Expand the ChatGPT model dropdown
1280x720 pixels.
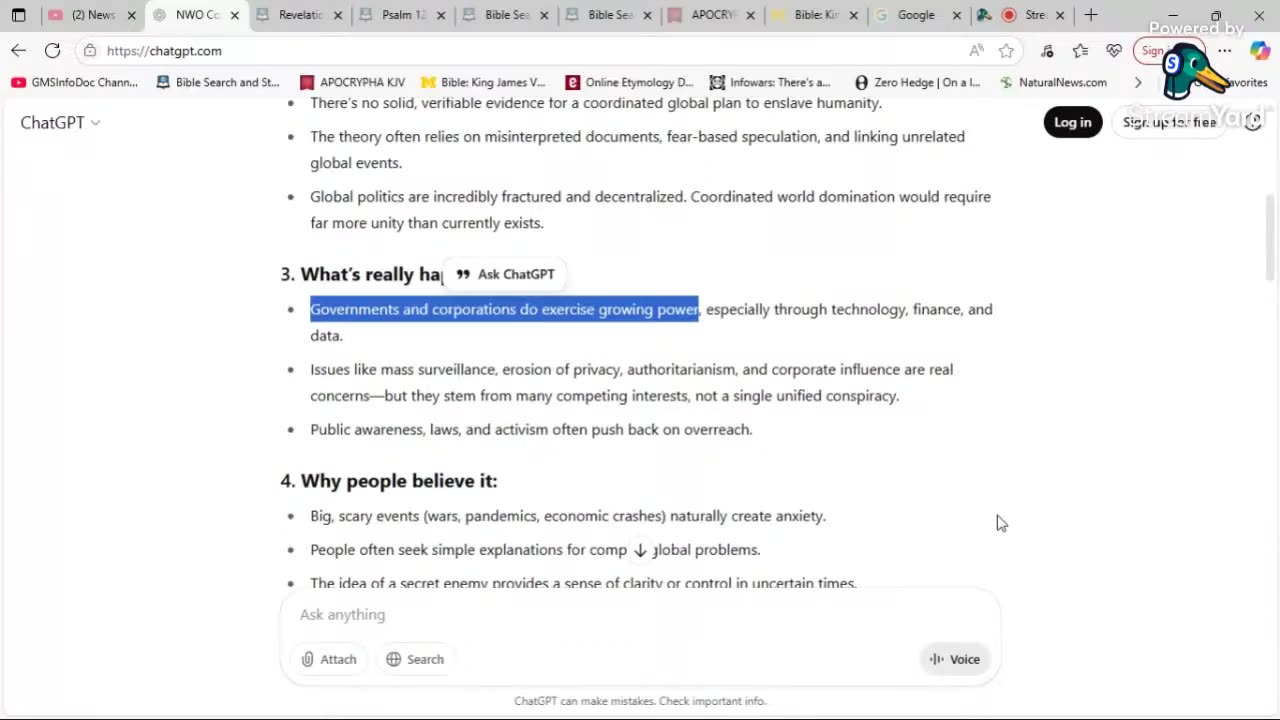pos(60,122)
